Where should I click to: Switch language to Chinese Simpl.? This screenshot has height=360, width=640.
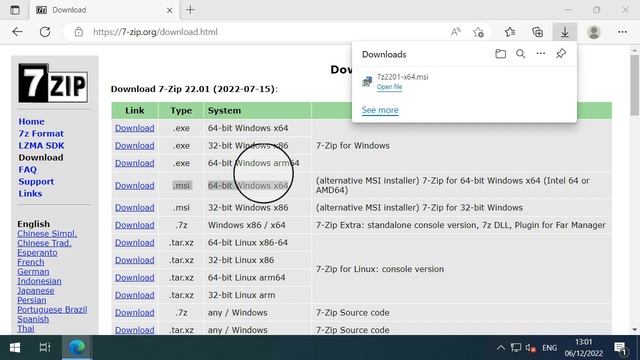pos(47,234)
